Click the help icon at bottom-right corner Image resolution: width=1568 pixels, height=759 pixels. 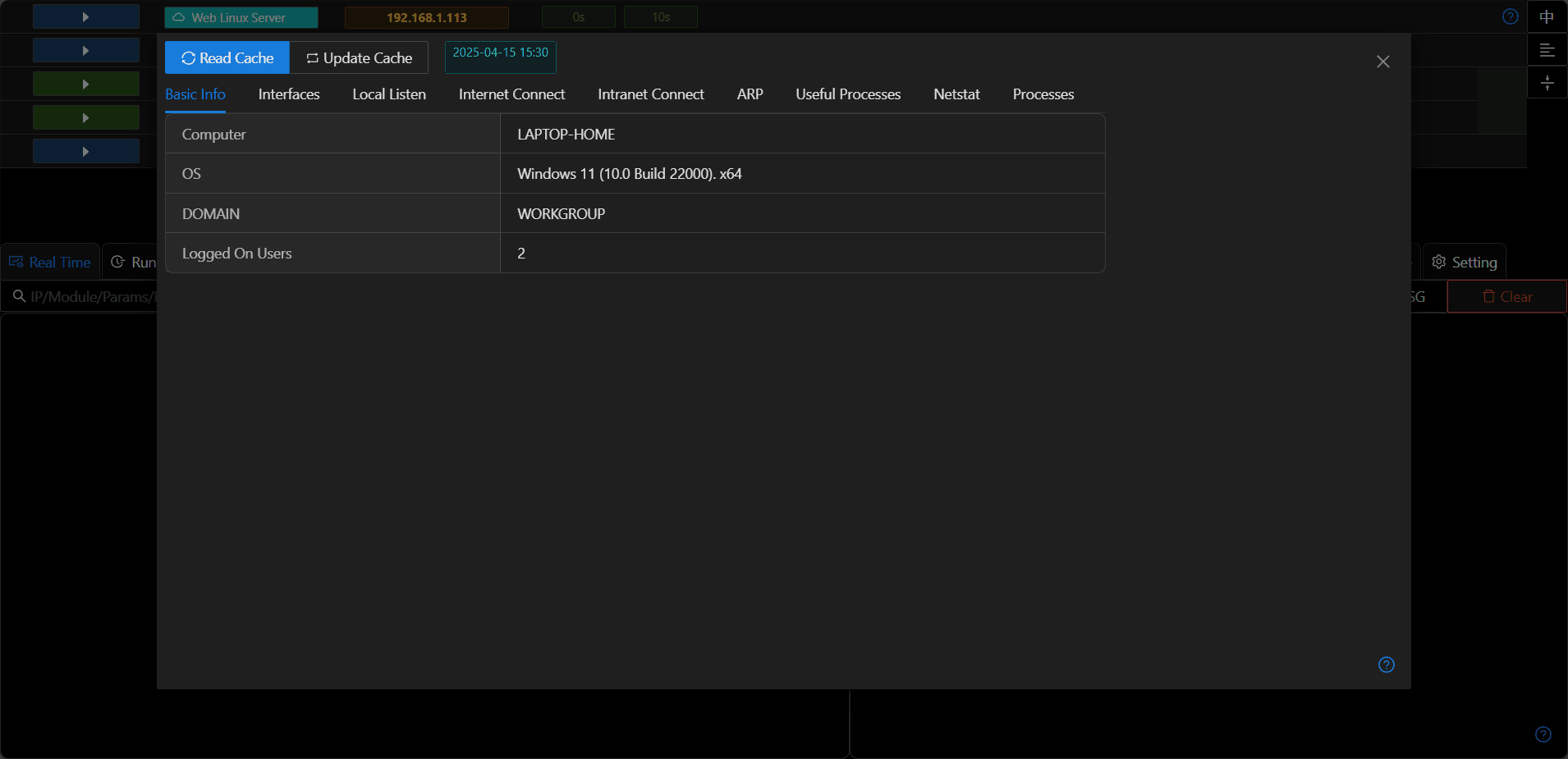[1543, 734]
